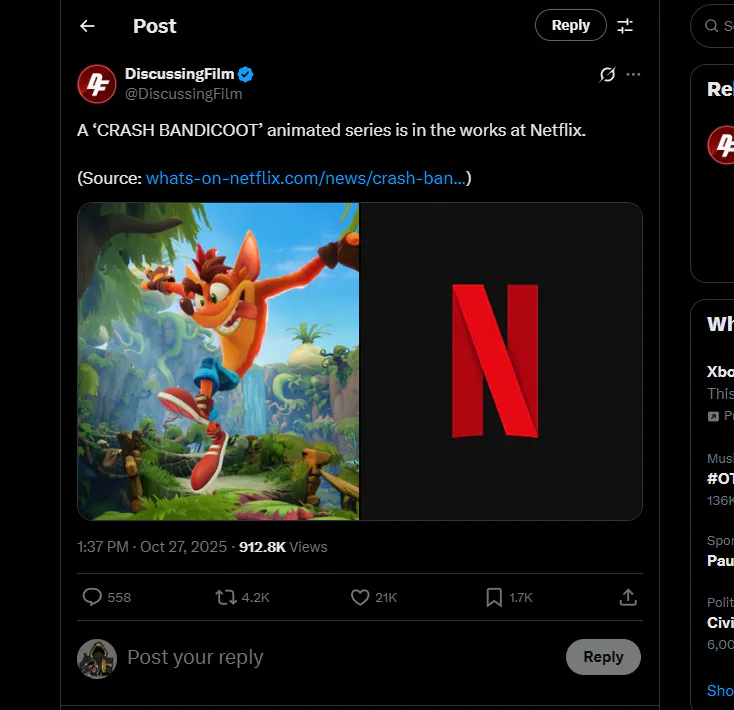Image resolution: width=734 pixels, height=710 pixels.
Task: Open the Netflix logo image
Action: click(x=500, y=361)
